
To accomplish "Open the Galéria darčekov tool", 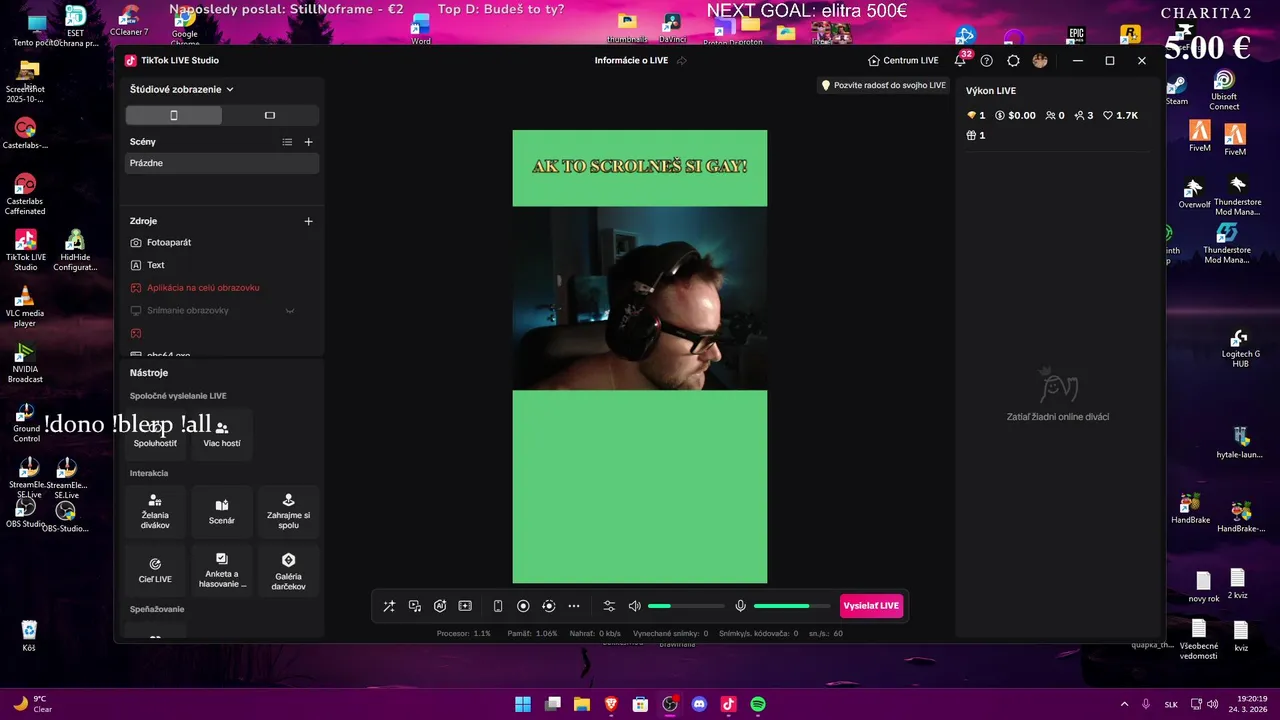I will (289, 570).
